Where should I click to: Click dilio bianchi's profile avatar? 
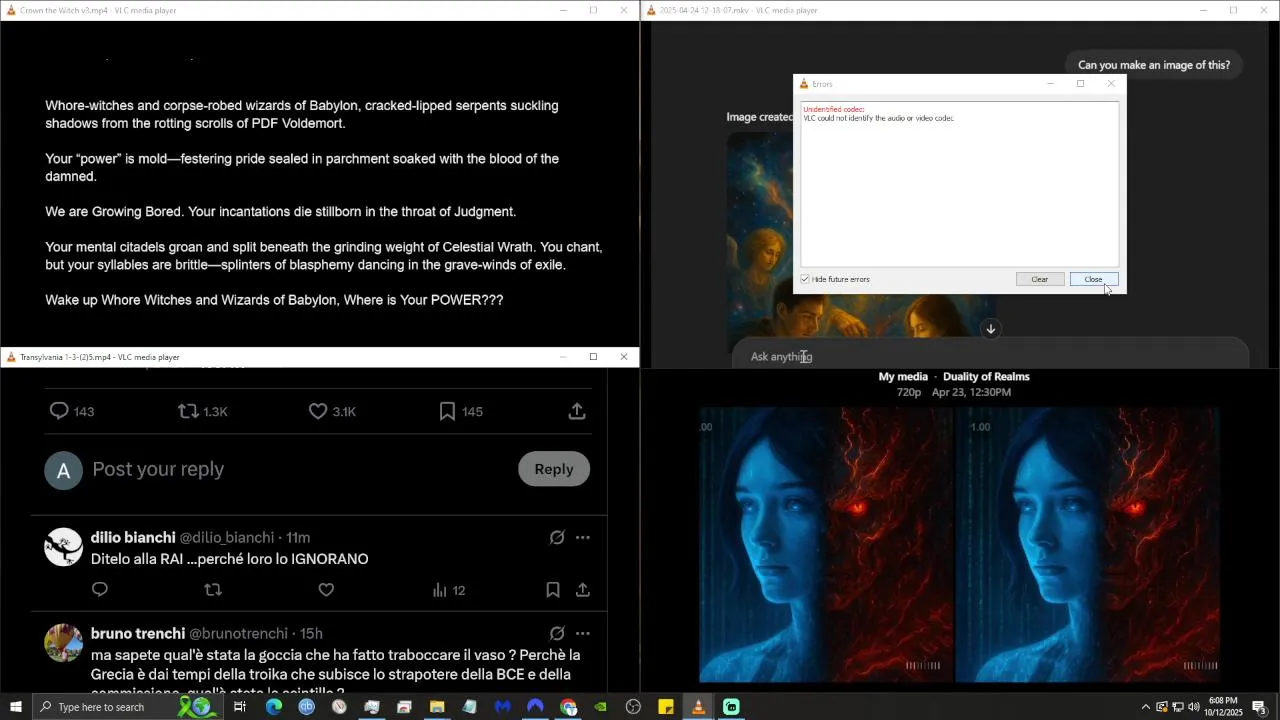pyautogui.click(x=64, y=547)
